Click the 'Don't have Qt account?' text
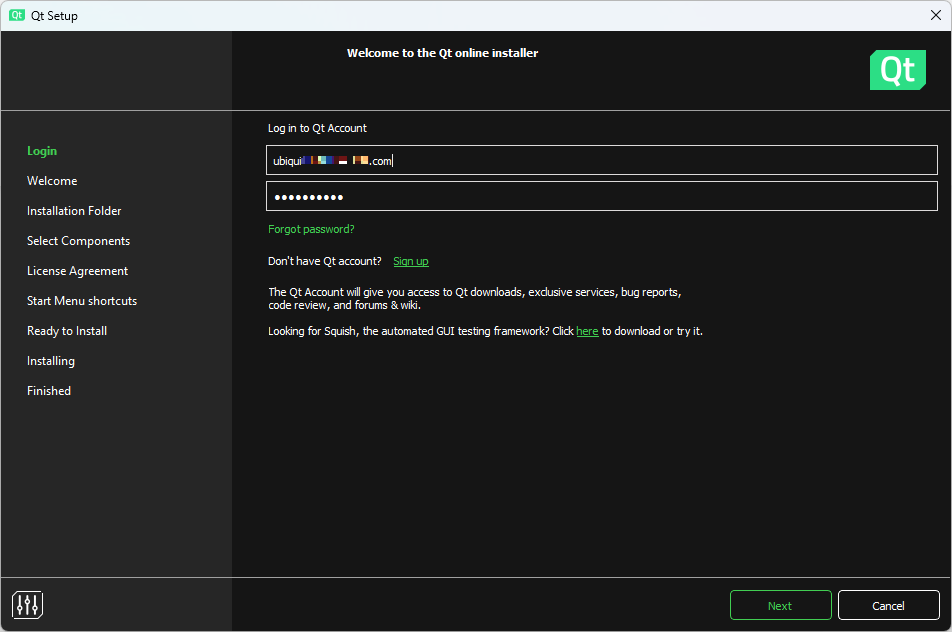This screenshot has width=952, height=632. point(325,261)
